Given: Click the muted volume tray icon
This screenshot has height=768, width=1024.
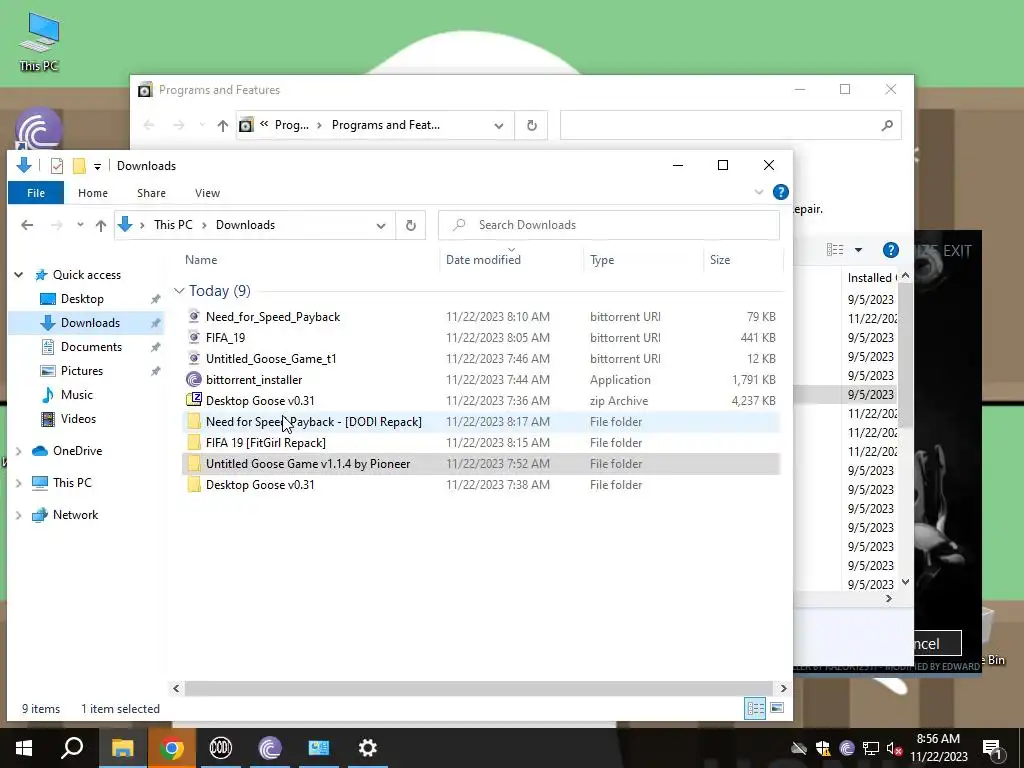Looking at the screenshot, I should [x=895, y=748].
